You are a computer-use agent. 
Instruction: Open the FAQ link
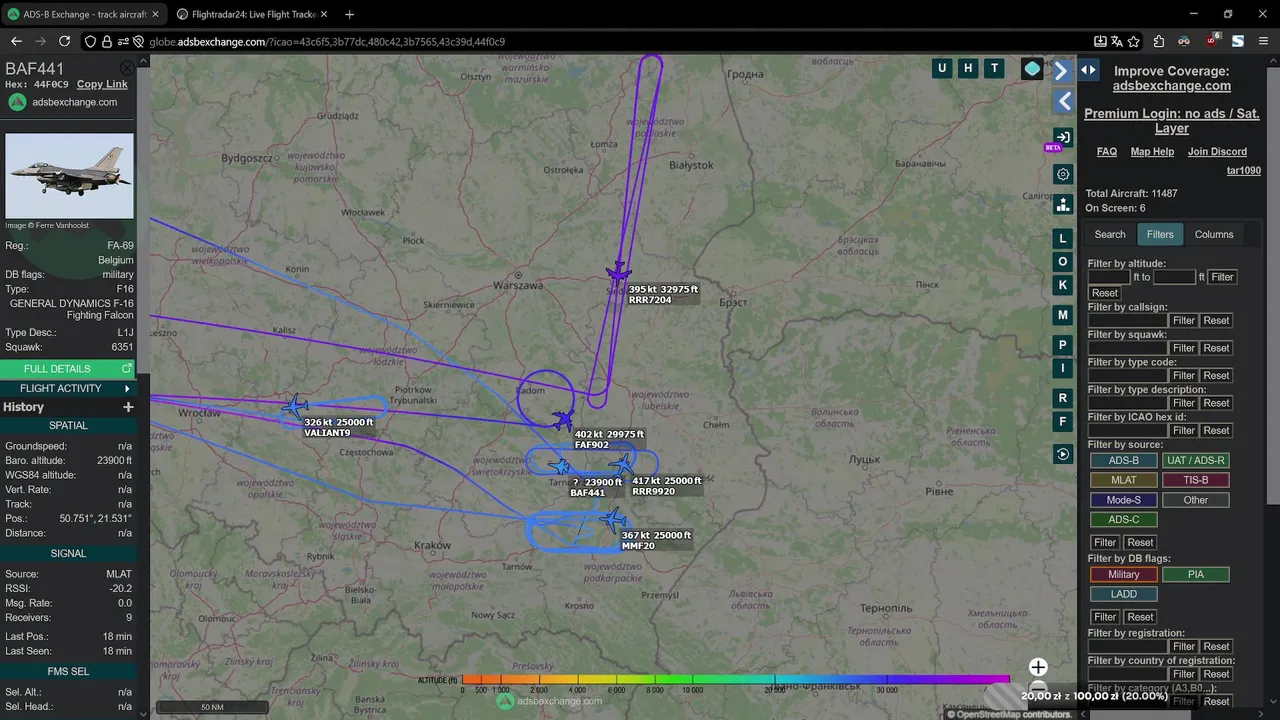tap(1106, 152)
